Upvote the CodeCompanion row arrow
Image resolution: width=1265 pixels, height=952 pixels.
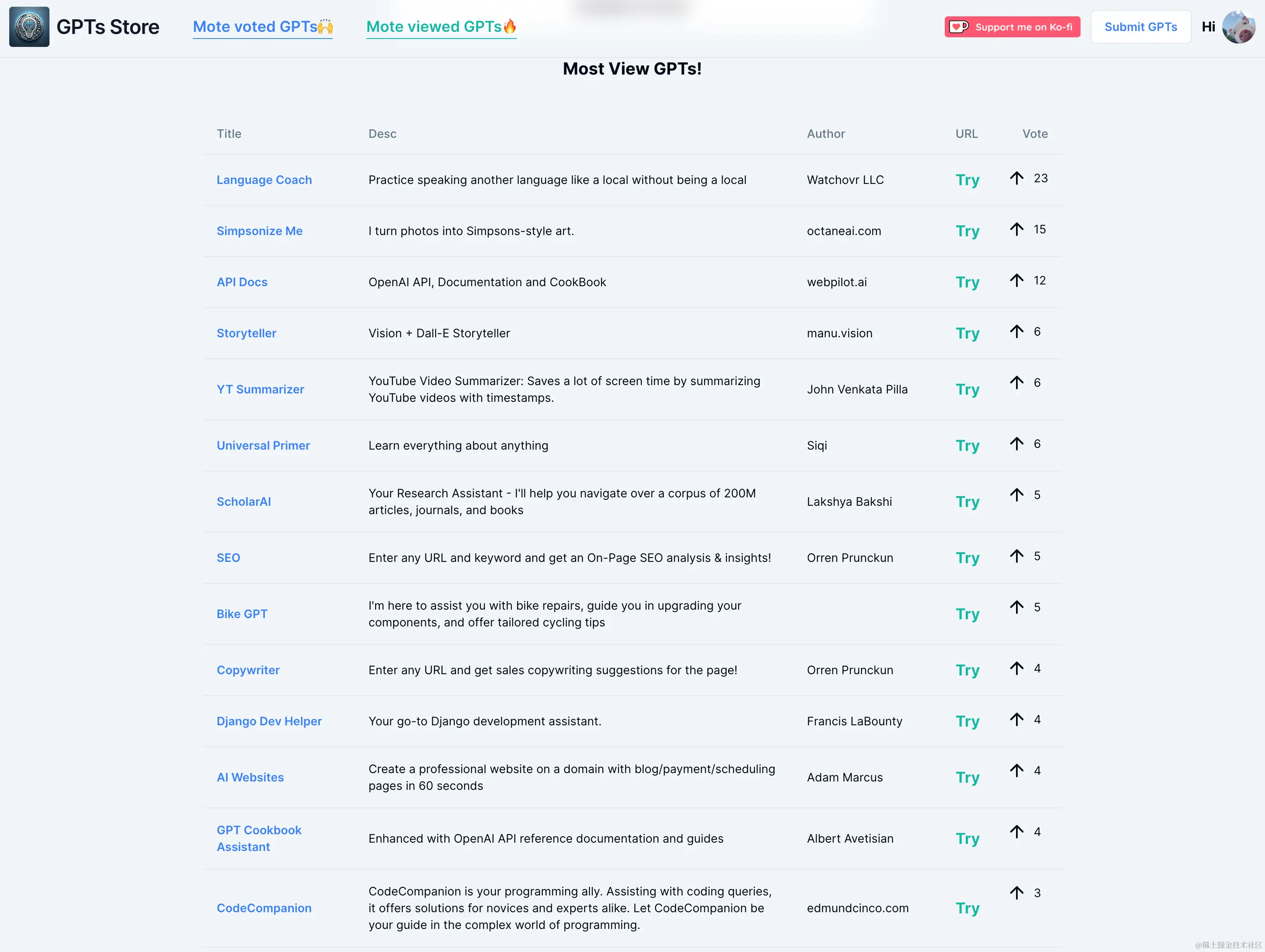[x=1016, y=892]
